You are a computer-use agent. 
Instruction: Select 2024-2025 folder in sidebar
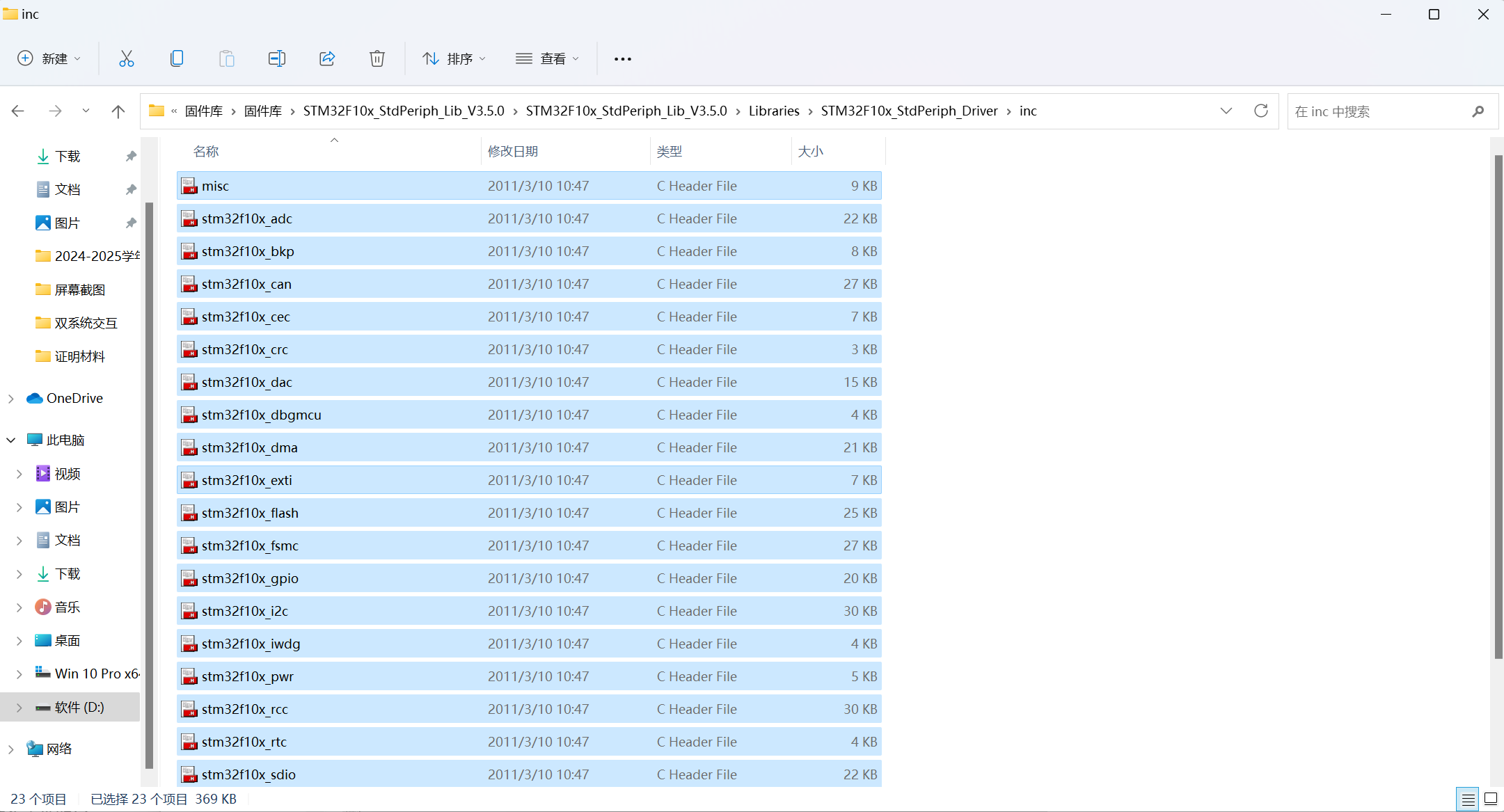coord(87,256)
